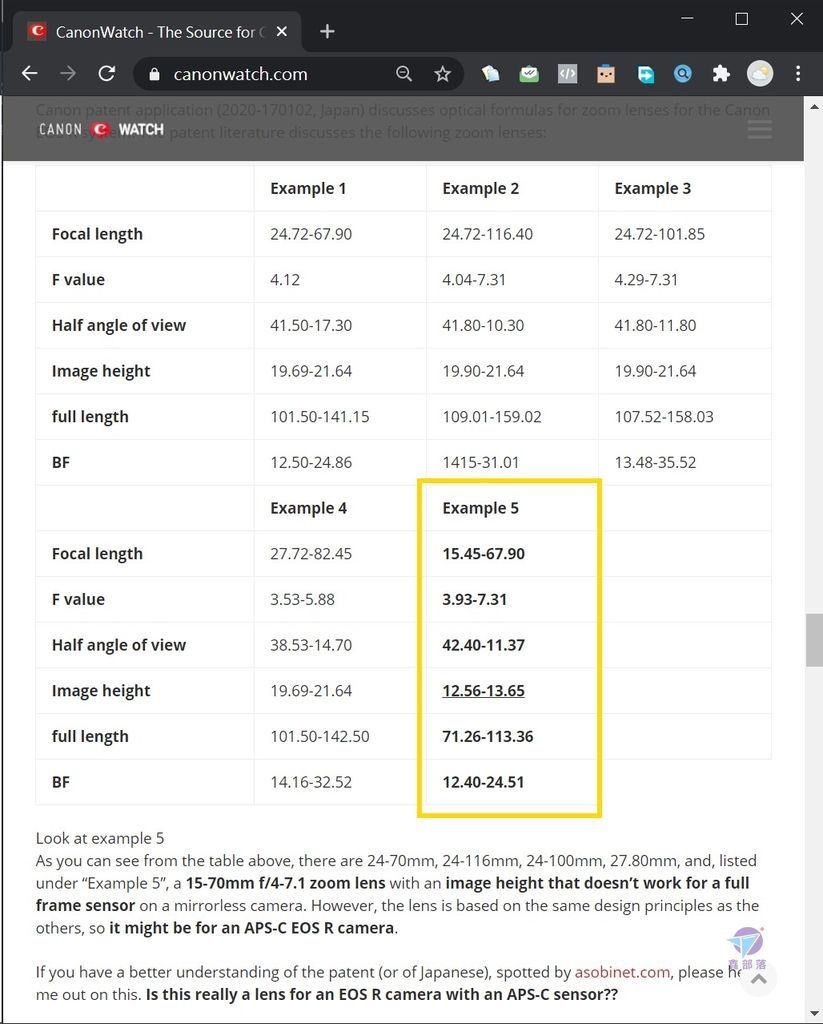The width and height of the screenshot is (823, 1024).
Task: Click the scrollbar down arrow
Action: pyautogui.click(x=814, y=1014)
